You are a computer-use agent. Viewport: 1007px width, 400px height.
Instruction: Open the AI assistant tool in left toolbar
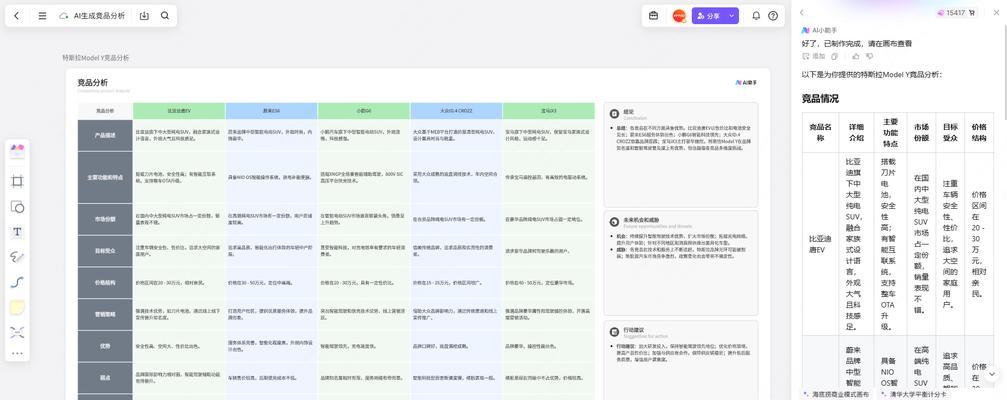(17, 150)
